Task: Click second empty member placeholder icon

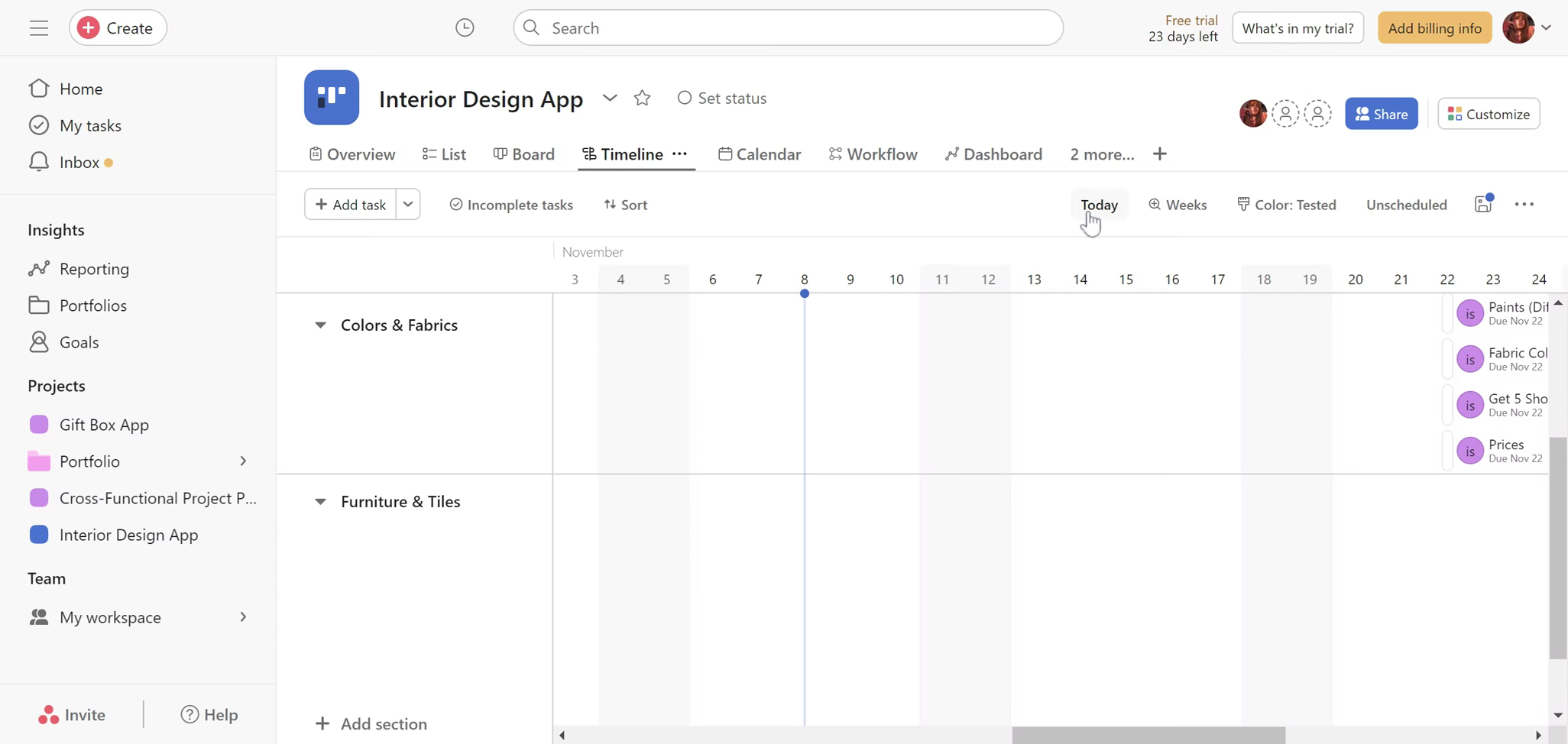Action: click(x=1317, y=114)
